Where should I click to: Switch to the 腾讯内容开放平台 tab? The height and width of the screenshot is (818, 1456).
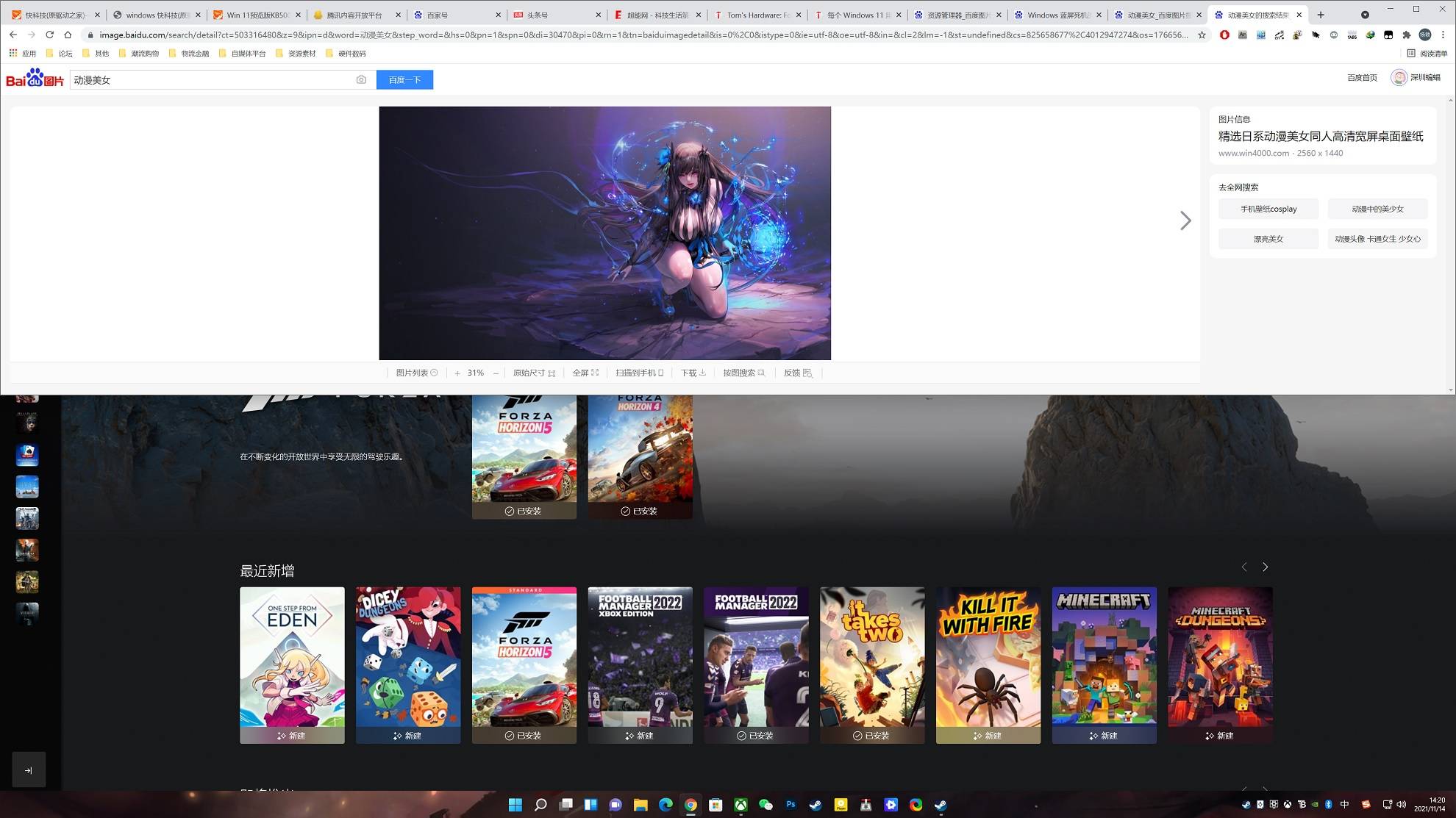tap(356, 15)
